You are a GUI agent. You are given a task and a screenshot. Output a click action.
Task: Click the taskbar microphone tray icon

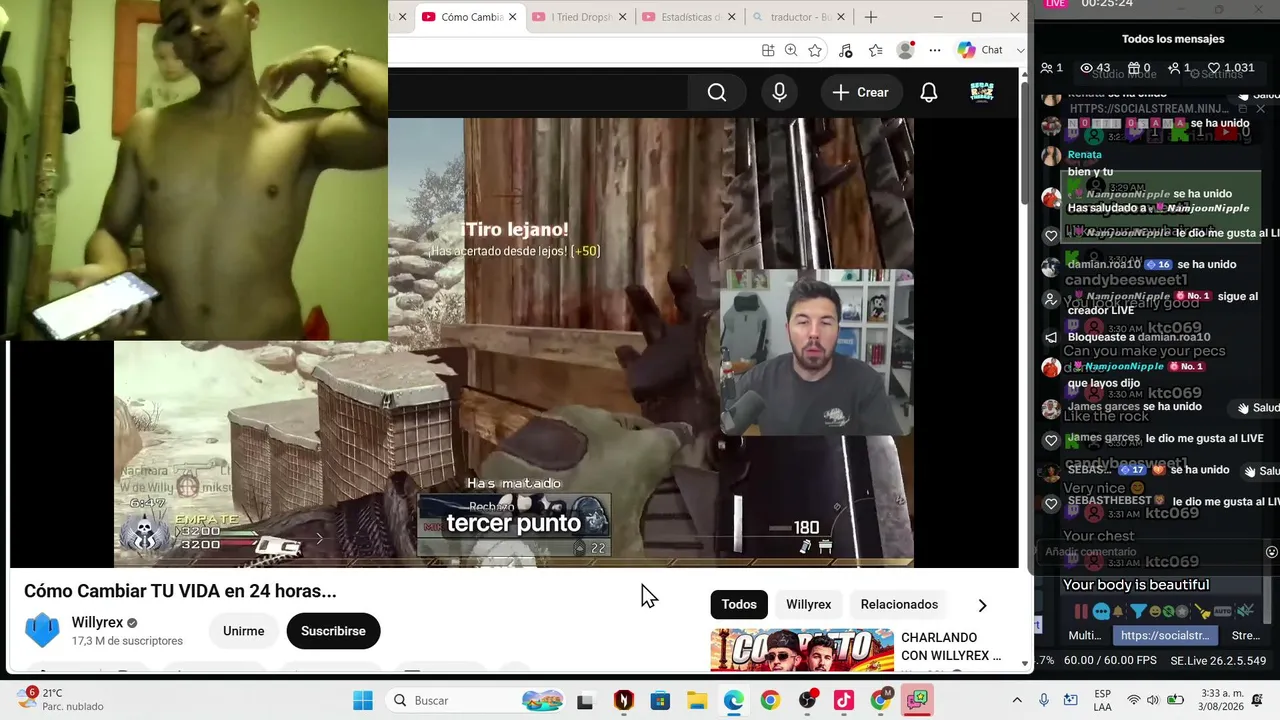coord(1044,700)
